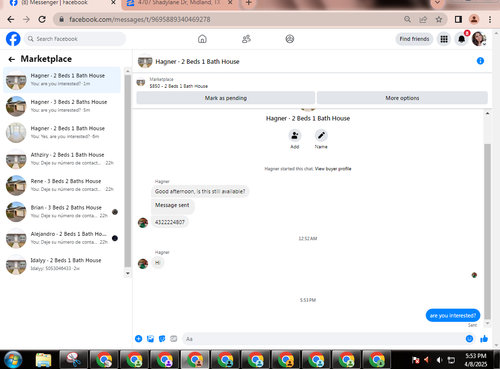Open the Chrome profile avatar
This screenshot has width=500, height=369.
[474, 19]
